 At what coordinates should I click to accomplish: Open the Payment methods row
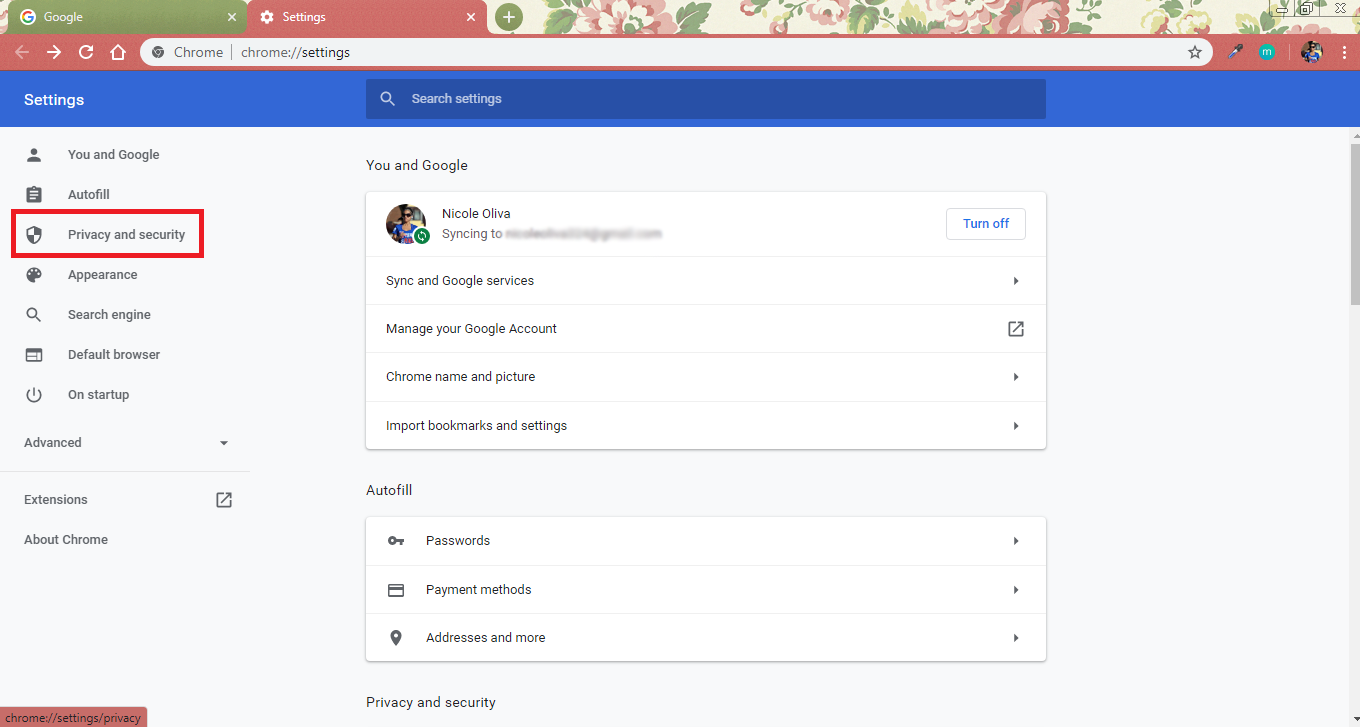706,590
